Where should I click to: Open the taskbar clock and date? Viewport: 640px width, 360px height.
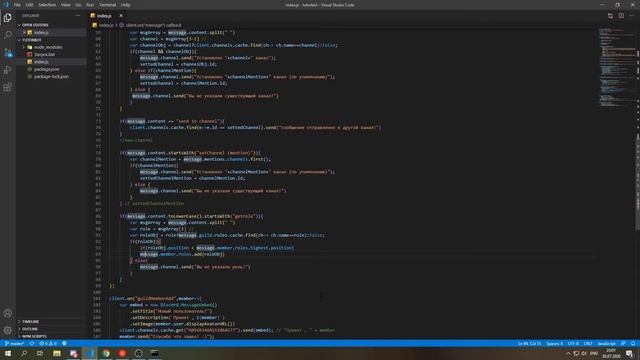pos(611,353)
